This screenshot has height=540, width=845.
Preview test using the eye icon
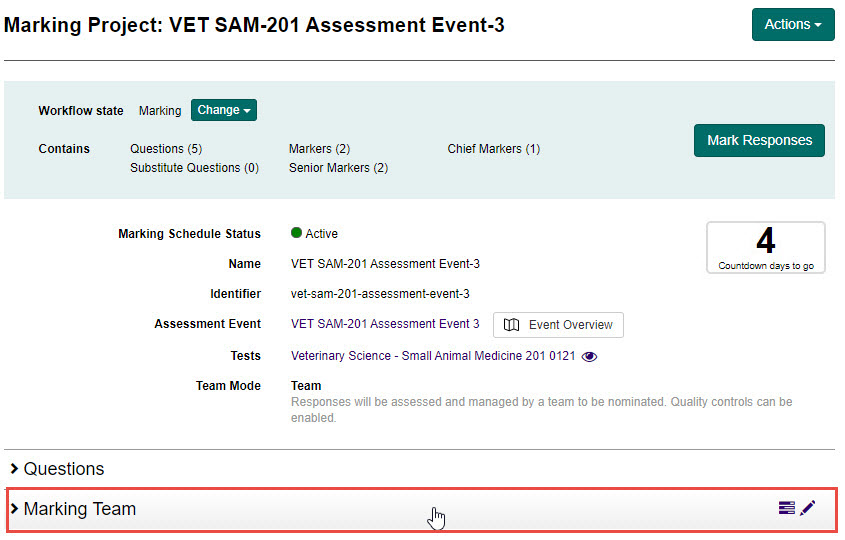[590, 356]
